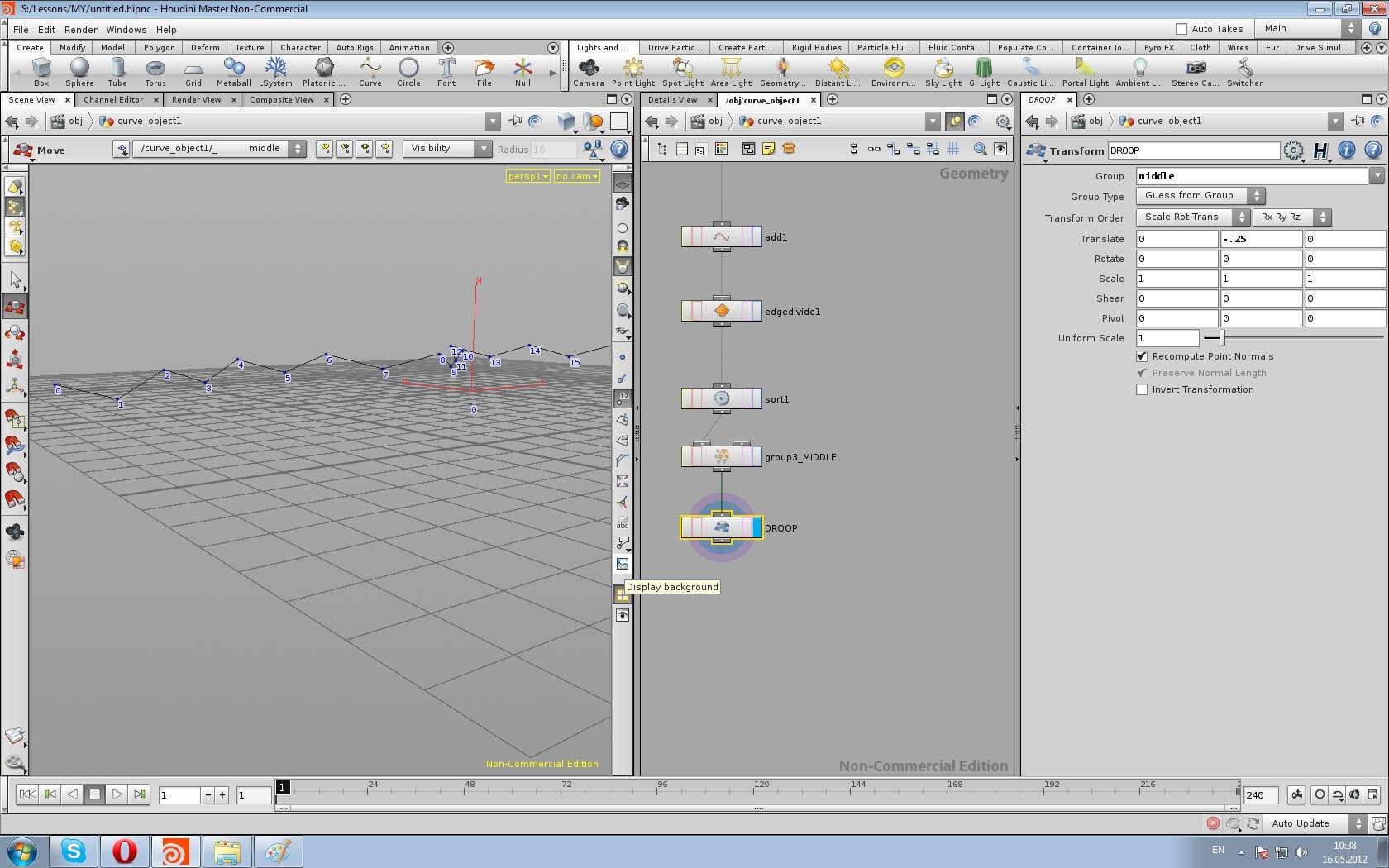Expand the Transform Order dropdown

[x=1192, y=217]
